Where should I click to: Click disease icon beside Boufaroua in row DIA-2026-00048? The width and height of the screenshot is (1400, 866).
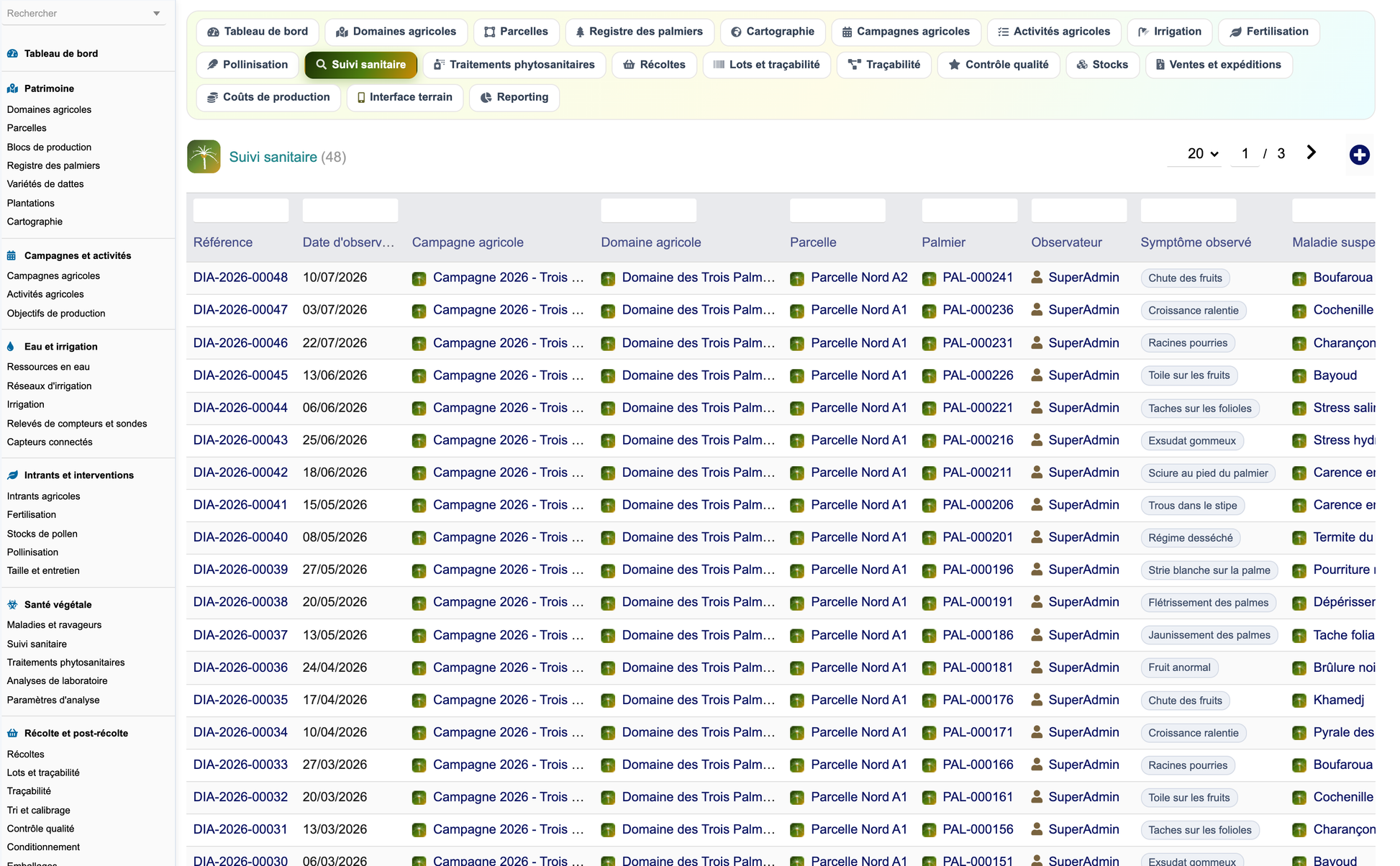coord(1299,278)
